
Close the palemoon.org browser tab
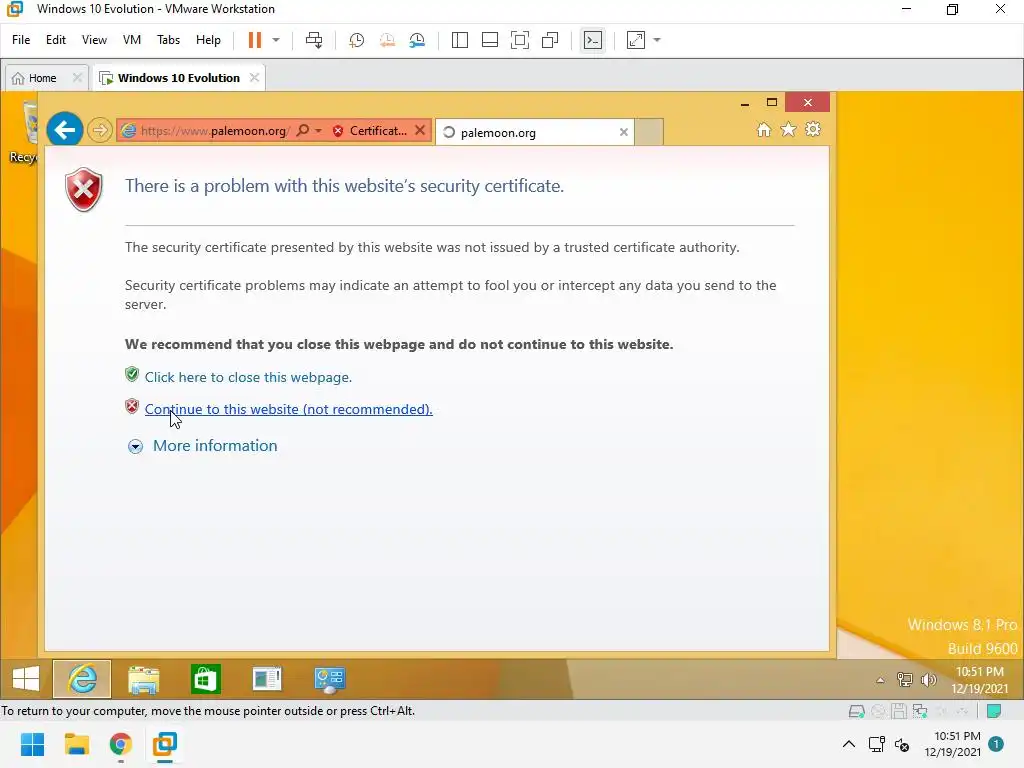pos(624,133)
